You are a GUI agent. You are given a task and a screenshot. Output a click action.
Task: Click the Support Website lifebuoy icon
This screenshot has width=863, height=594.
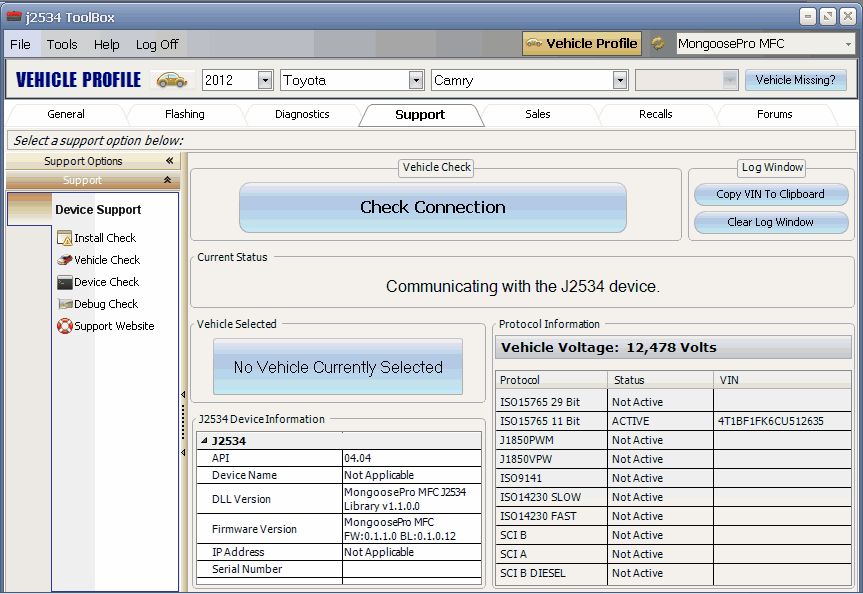point(64,326)
